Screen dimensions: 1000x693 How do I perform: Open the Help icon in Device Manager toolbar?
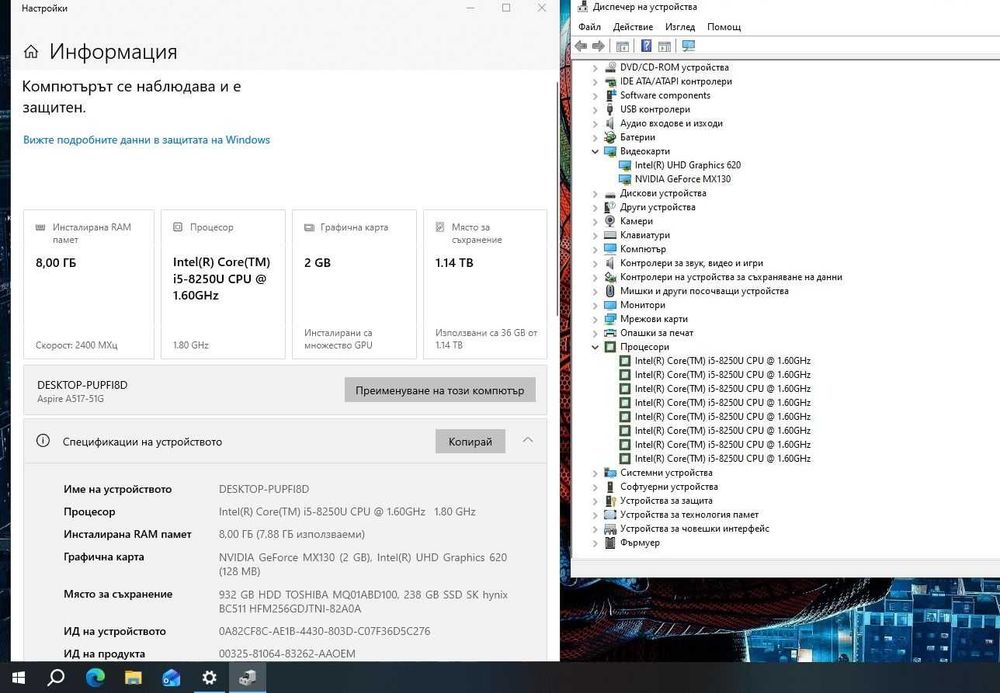point(646,46)
